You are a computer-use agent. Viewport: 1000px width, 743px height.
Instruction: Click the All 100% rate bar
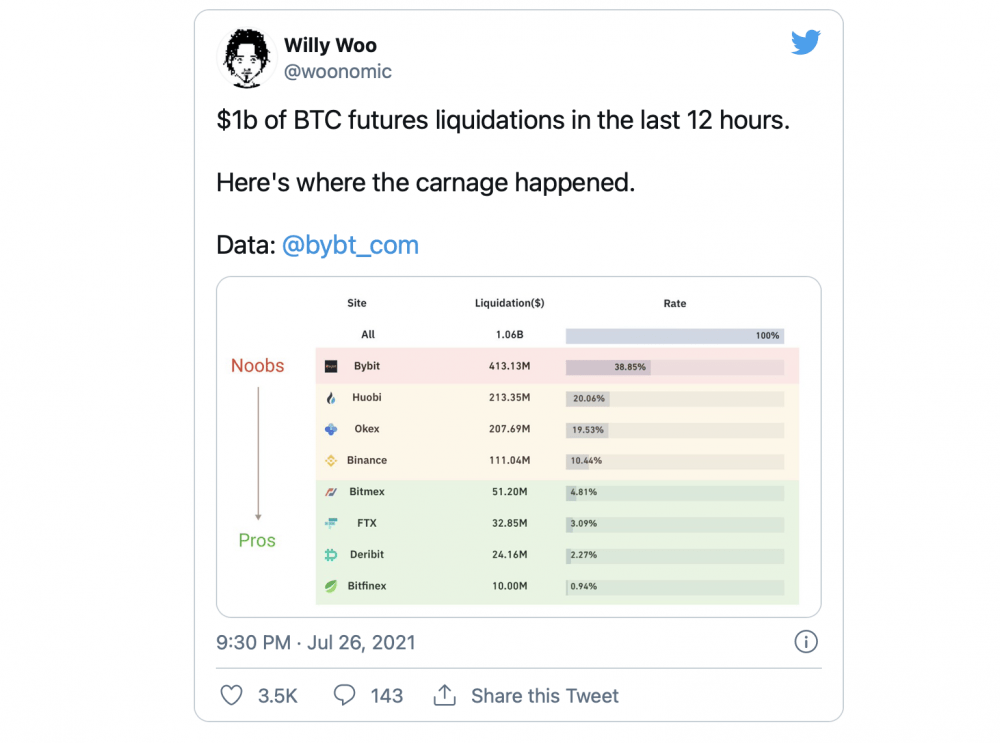(x=675, y=335)
